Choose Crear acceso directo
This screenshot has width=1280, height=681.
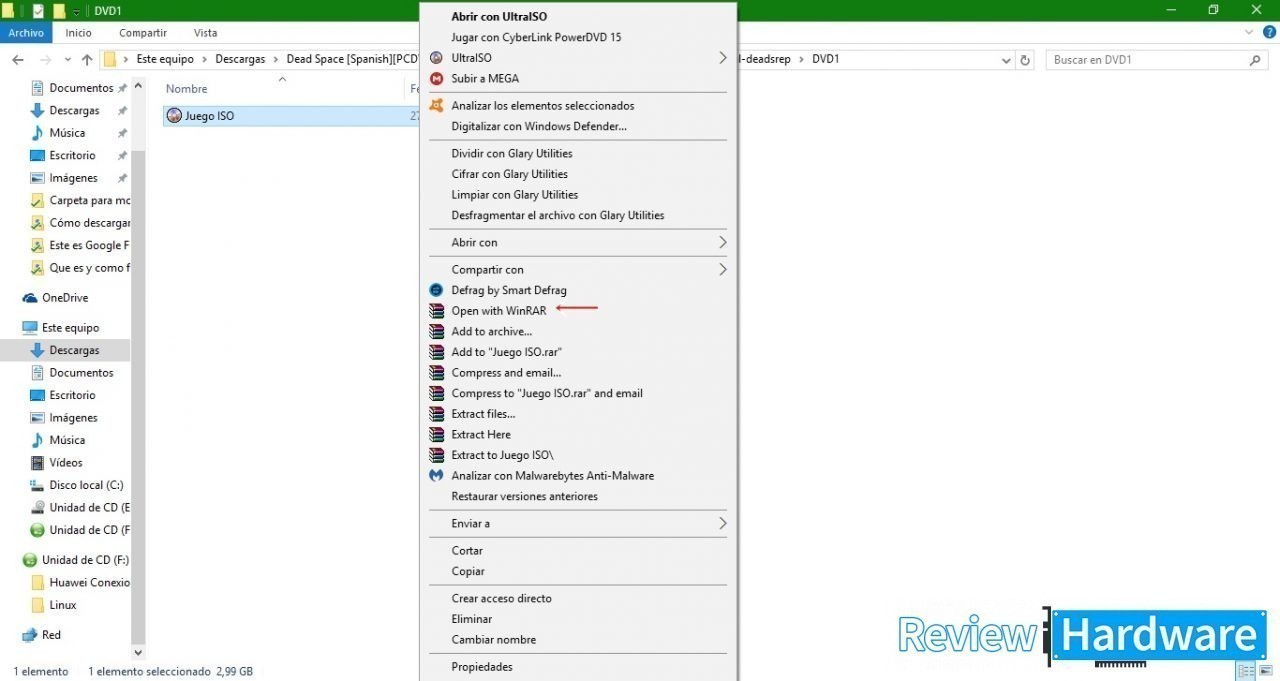pyautogui.click(x=502, y=598)
